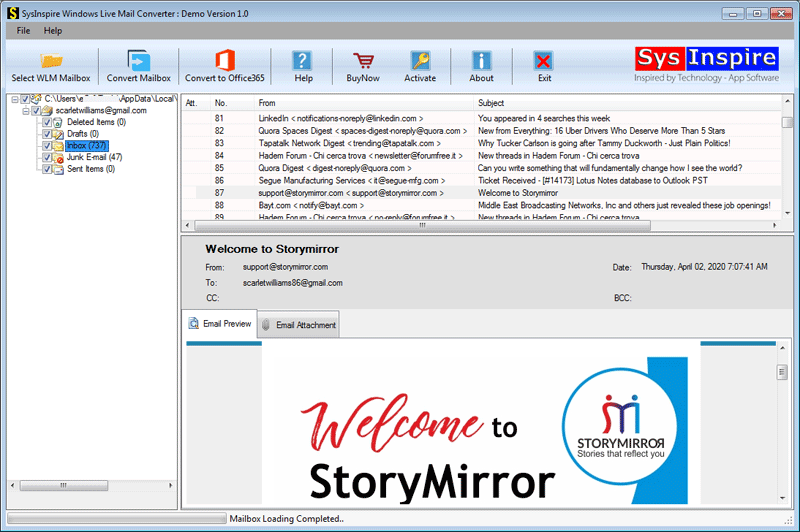800x532 pixels.
Task: Select email 87 Welcome to Storymirror
Action: (x=482, y=193)
